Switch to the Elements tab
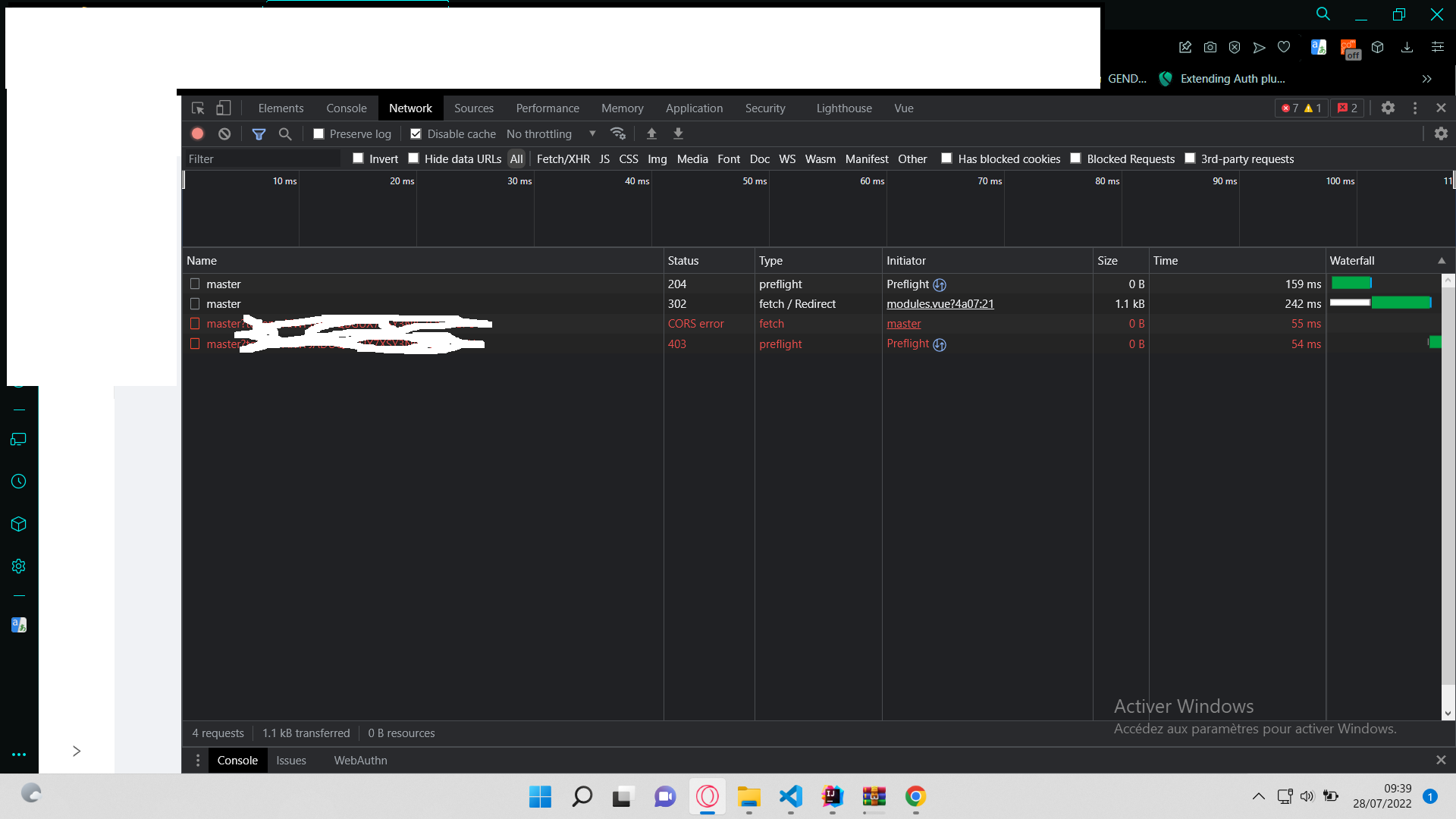This screenshot has width=1456, height=819. coord(281,108)
